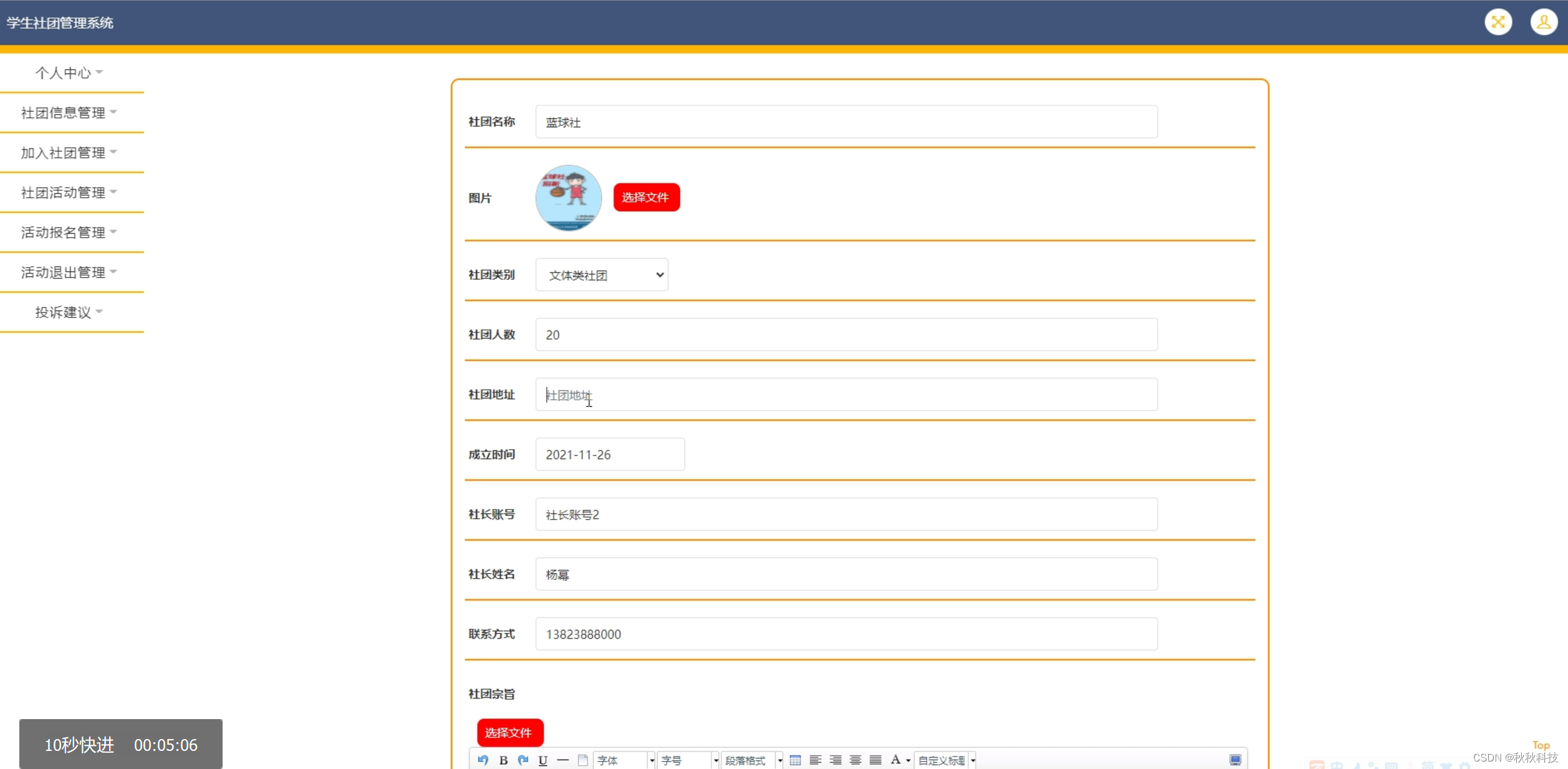Click the user profile icon at top right
This screenshot has height=769, width=1568.
pyautogui.click(x=1543, y=22)
